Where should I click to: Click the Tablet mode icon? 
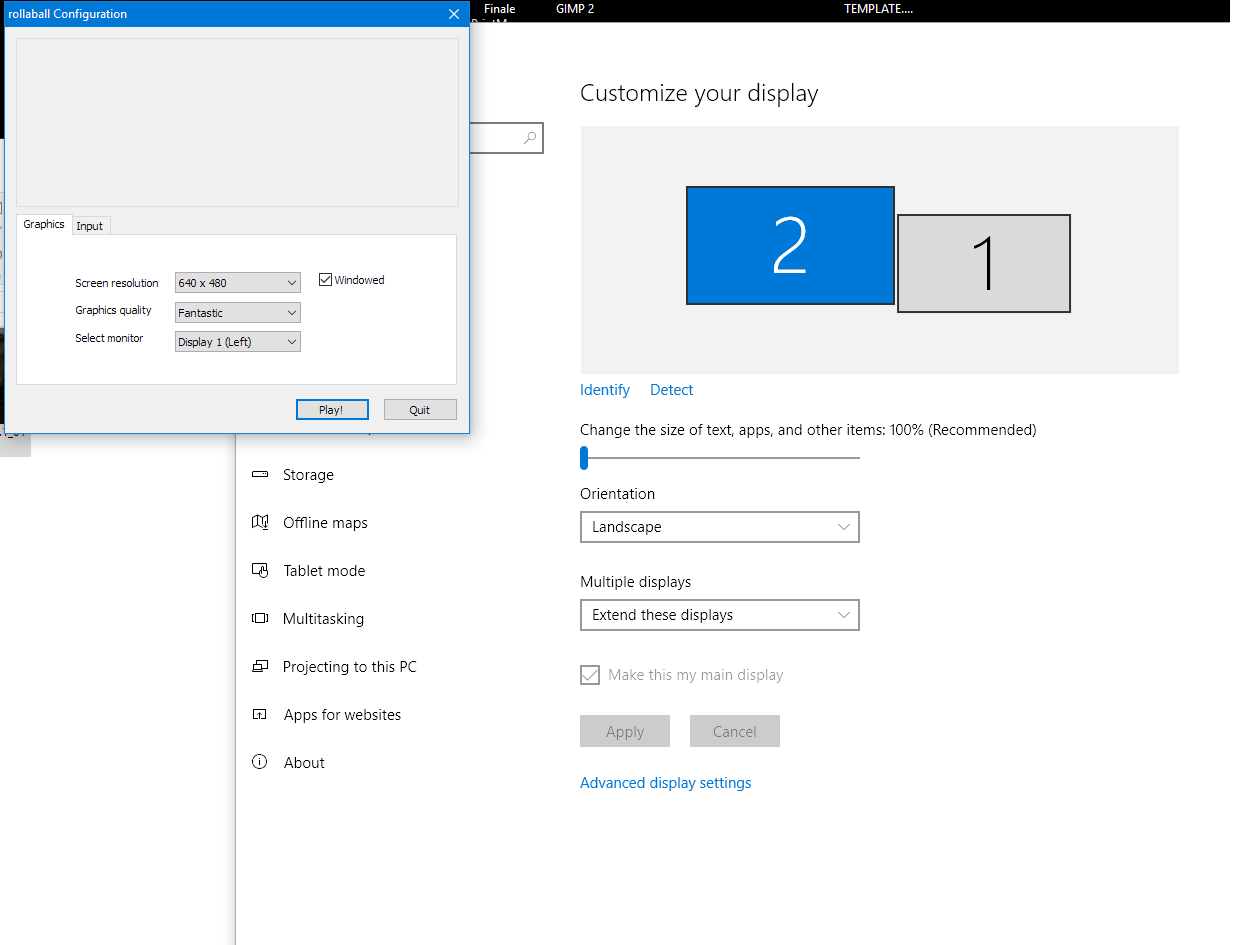click(x=261, y=570)
